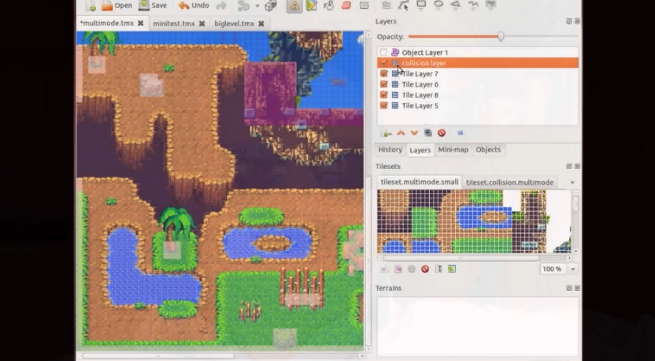This screenshot has height=361, width=655.
Task: Open the tileset zoom 100 % dropdown
Action: pos(573,269)
